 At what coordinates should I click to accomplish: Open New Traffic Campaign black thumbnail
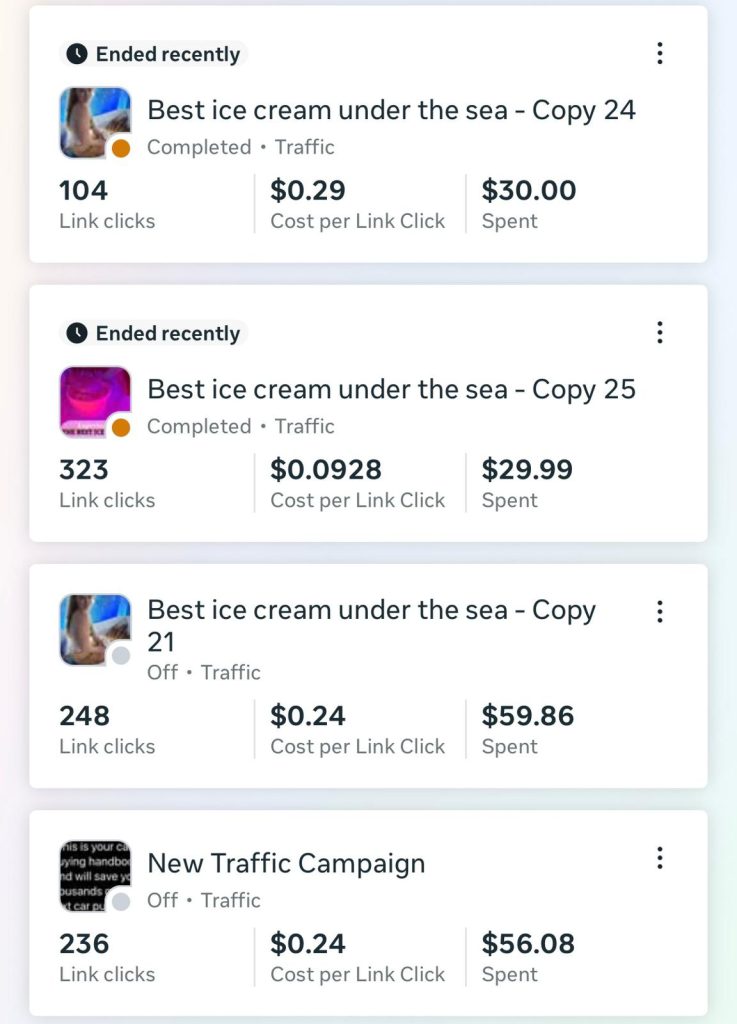[92, 871]
